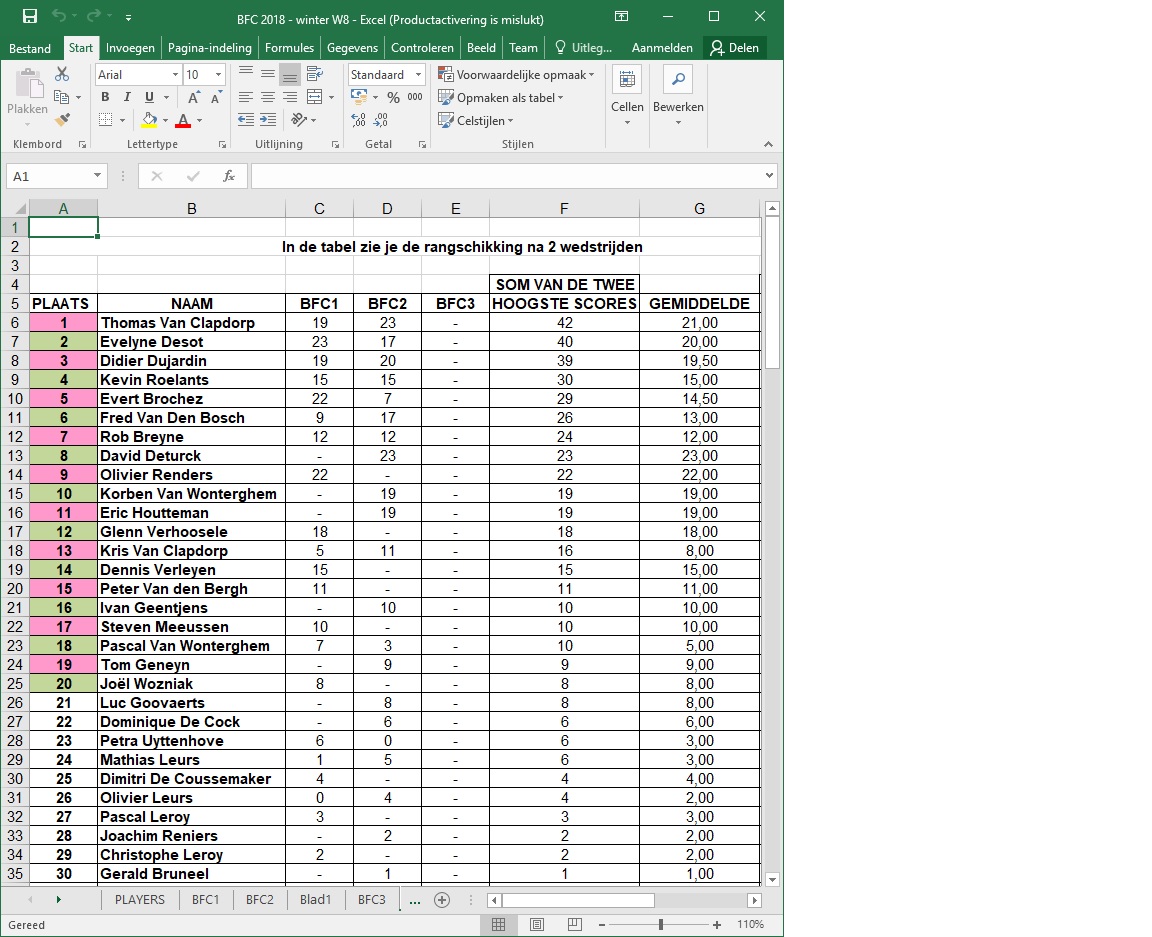Click Aanmelden to sign in

pyautogui.click(x=662, y=48)
